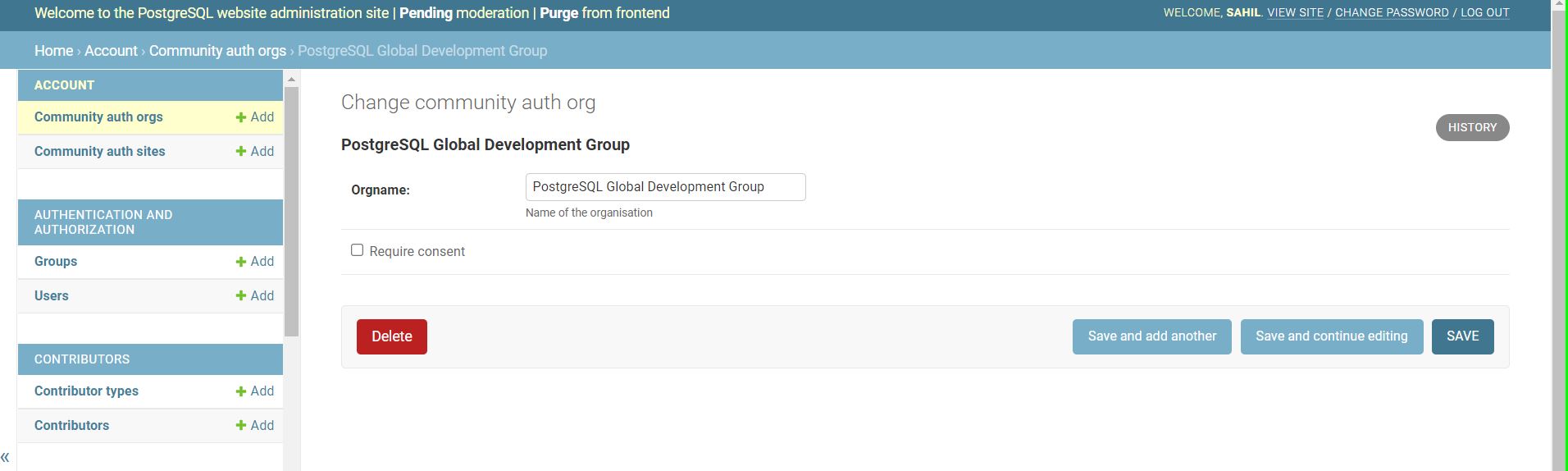The height and width of the screenshot is (471, 1568).
Task: View the HISTORY of this org
Action: click(1471, 128)
